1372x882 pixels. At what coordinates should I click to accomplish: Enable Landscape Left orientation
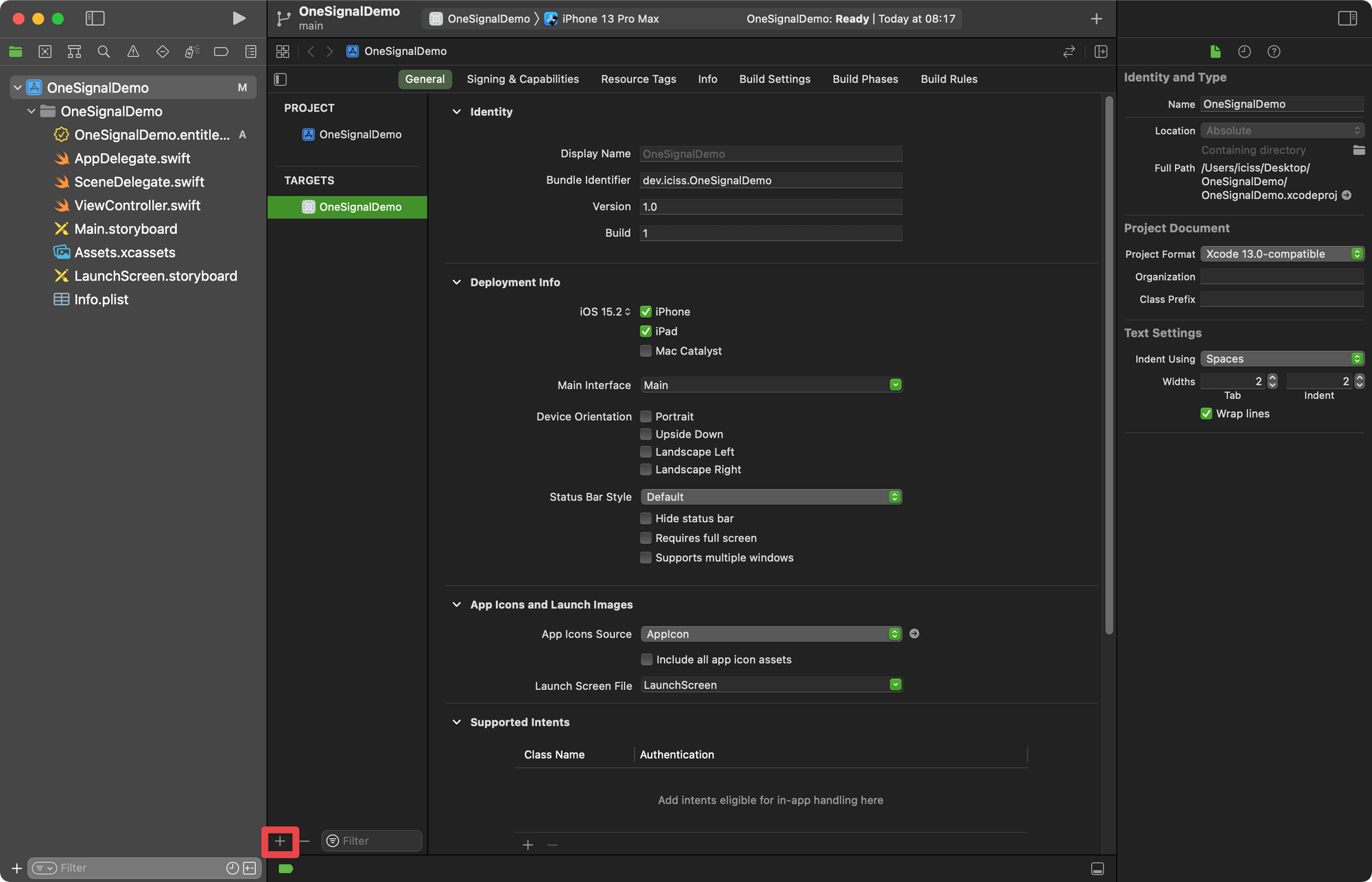point(646,452)
